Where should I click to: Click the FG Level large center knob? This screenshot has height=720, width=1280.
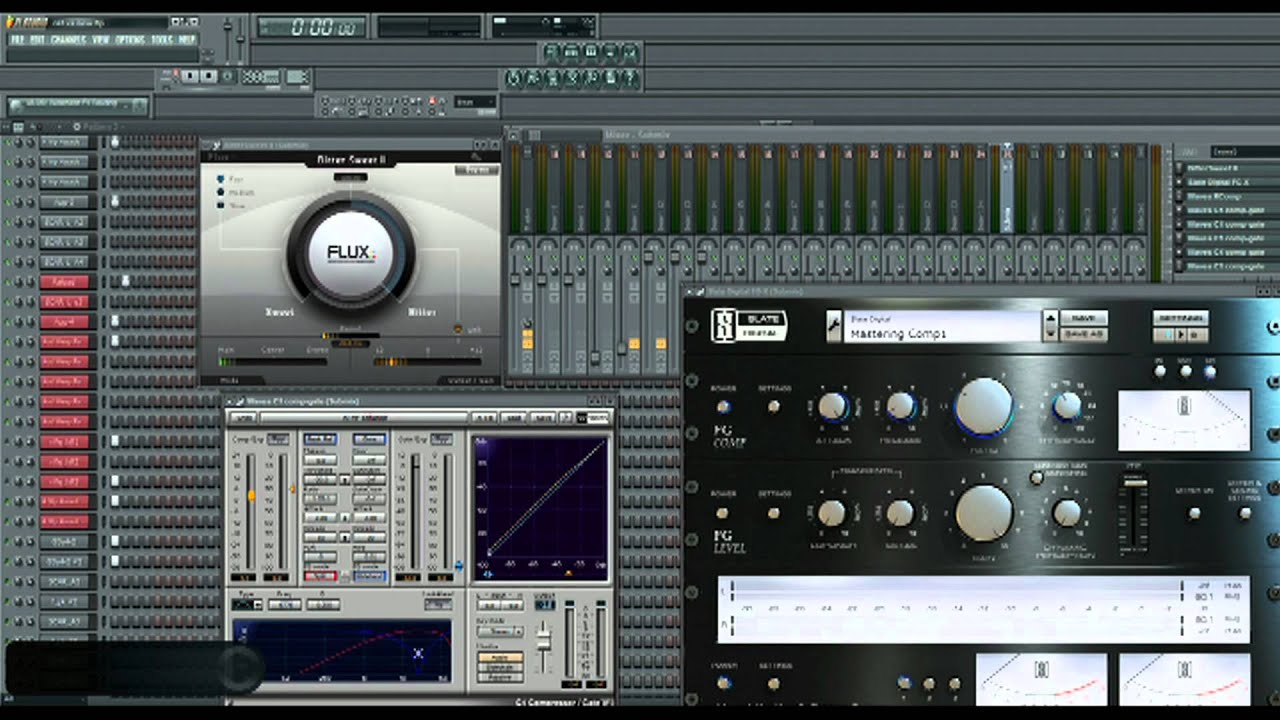click(984, 512)
